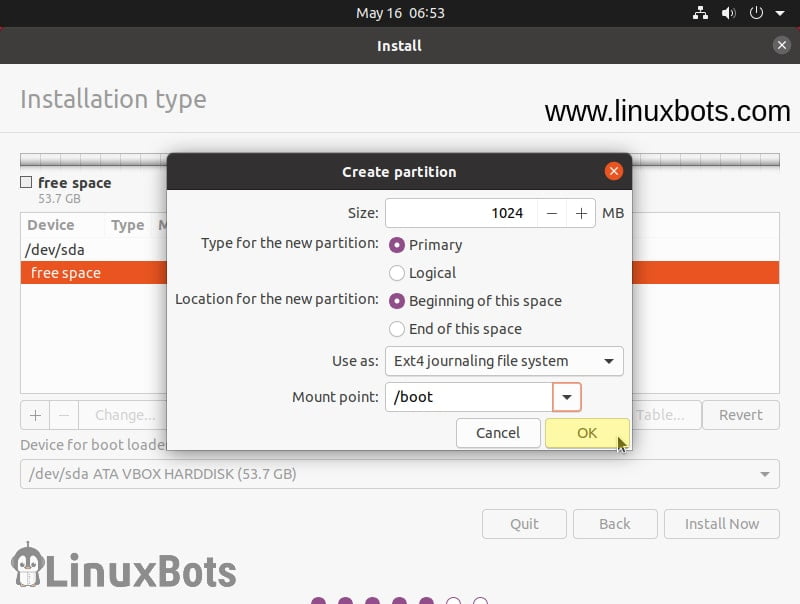
Task: Close the Create partition dialog via red X
Action: pos(613,170)
